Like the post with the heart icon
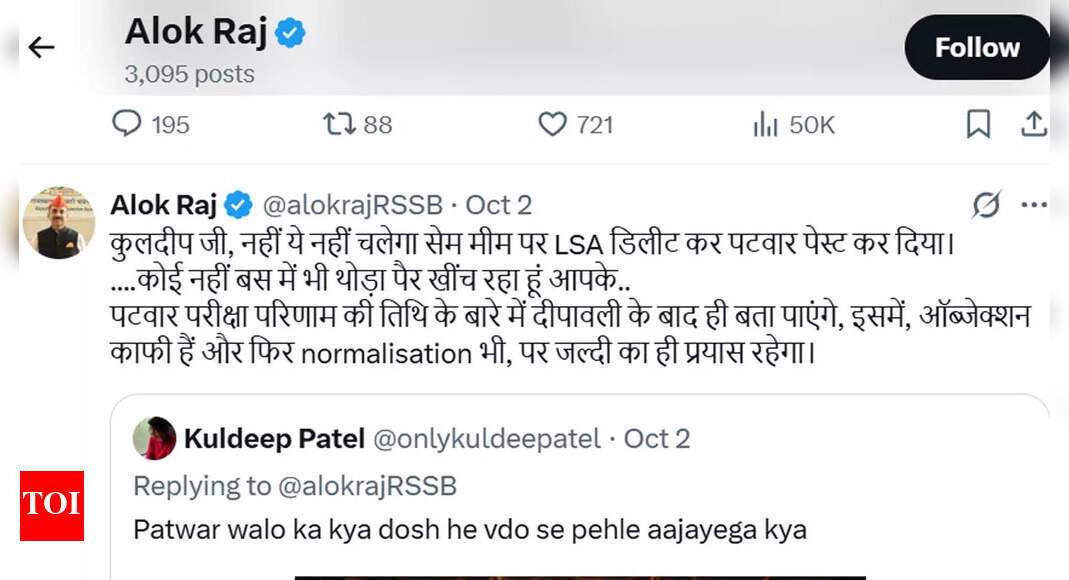This screenshot has height=580, width=1069. (x=552, y=124)
